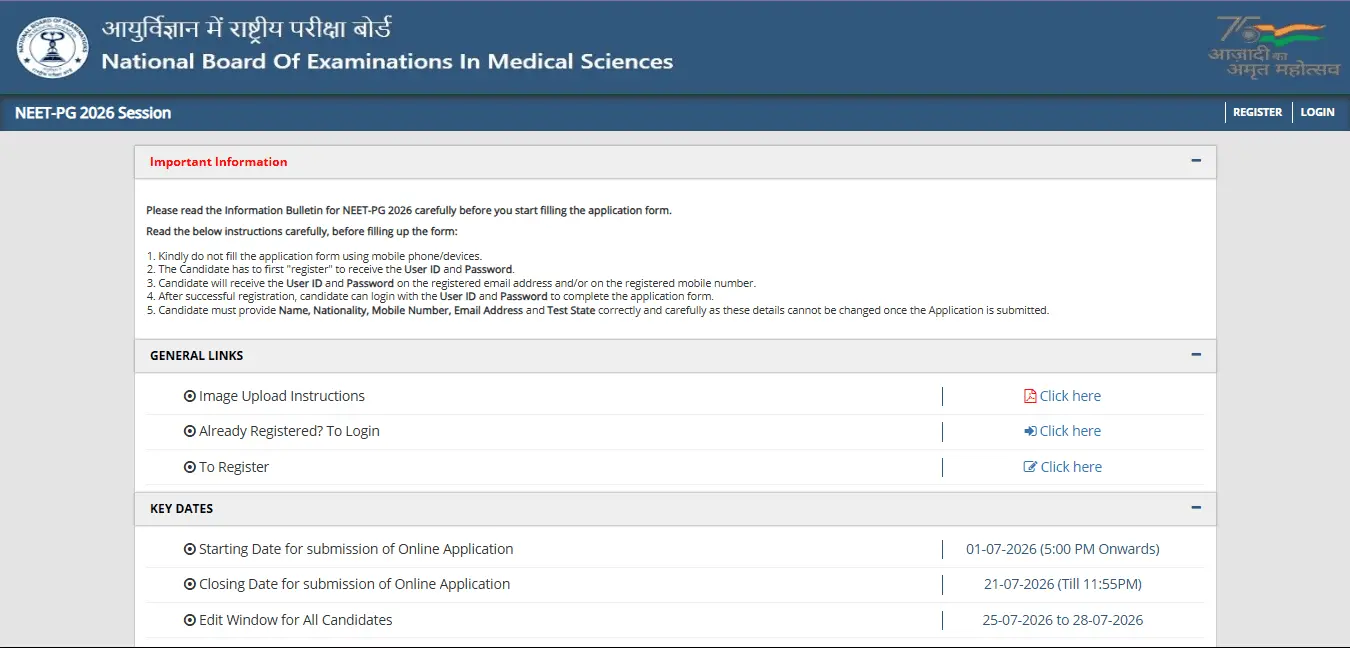The image size is (1350, 648).
Task: Click the Image Upload Instructions row label
Action: coord(282,396)
